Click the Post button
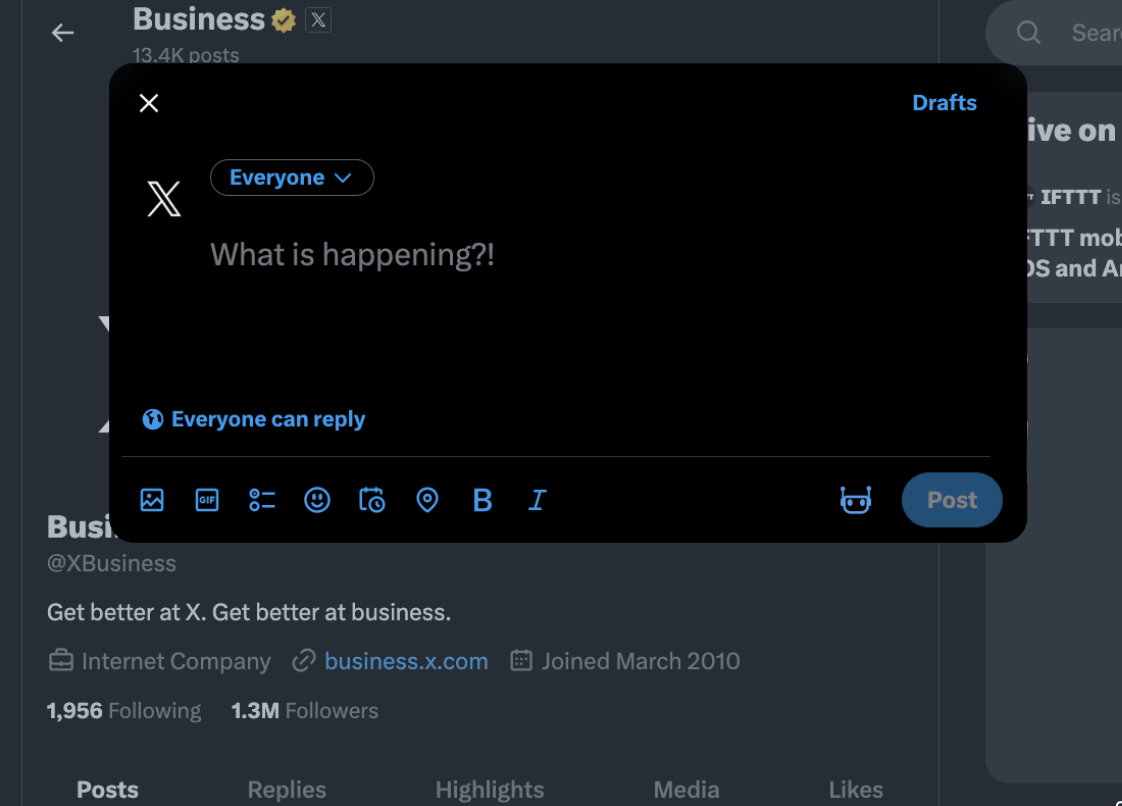 (951, 500)
